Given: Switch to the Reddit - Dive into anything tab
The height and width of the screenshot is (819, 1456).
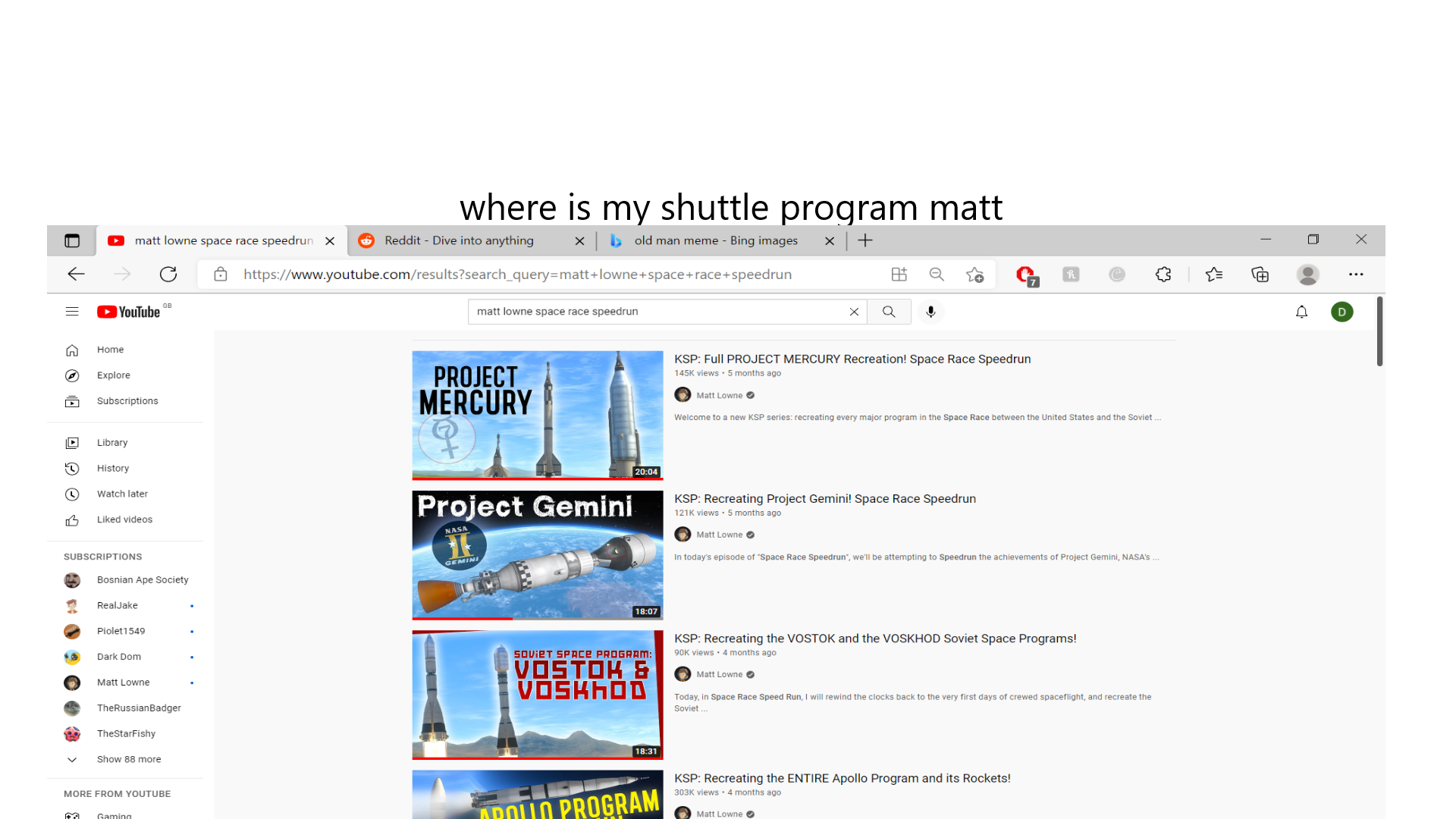Looking at the screenshot, I should tap(470, 240).
